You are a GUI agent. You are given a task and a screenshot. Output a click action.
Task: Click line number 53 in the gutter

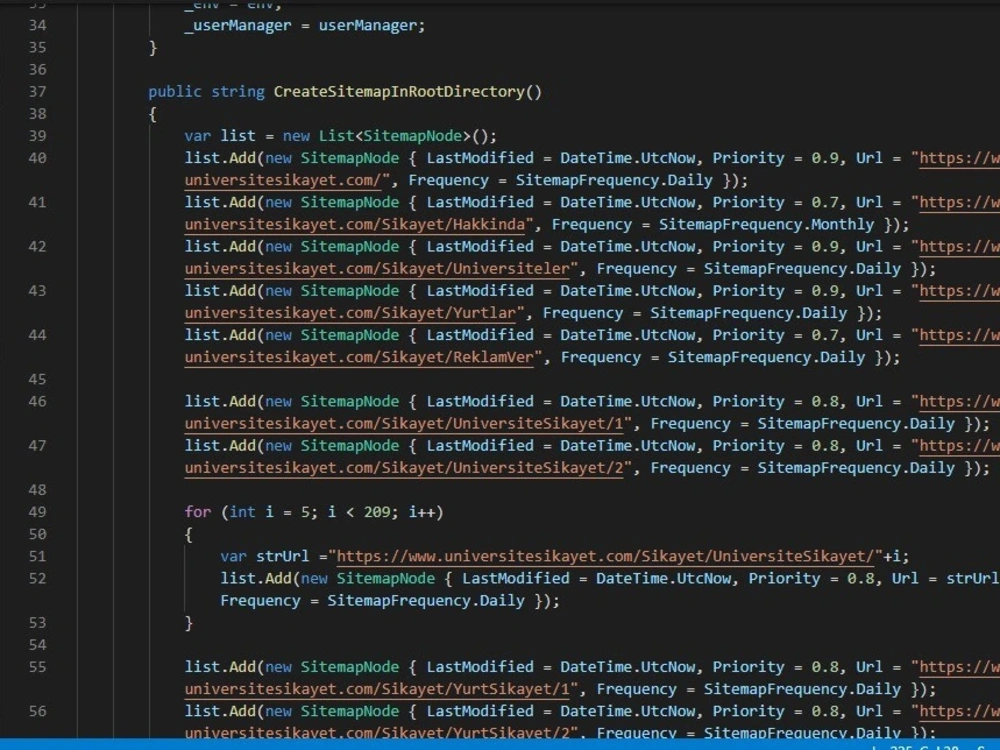38,622
